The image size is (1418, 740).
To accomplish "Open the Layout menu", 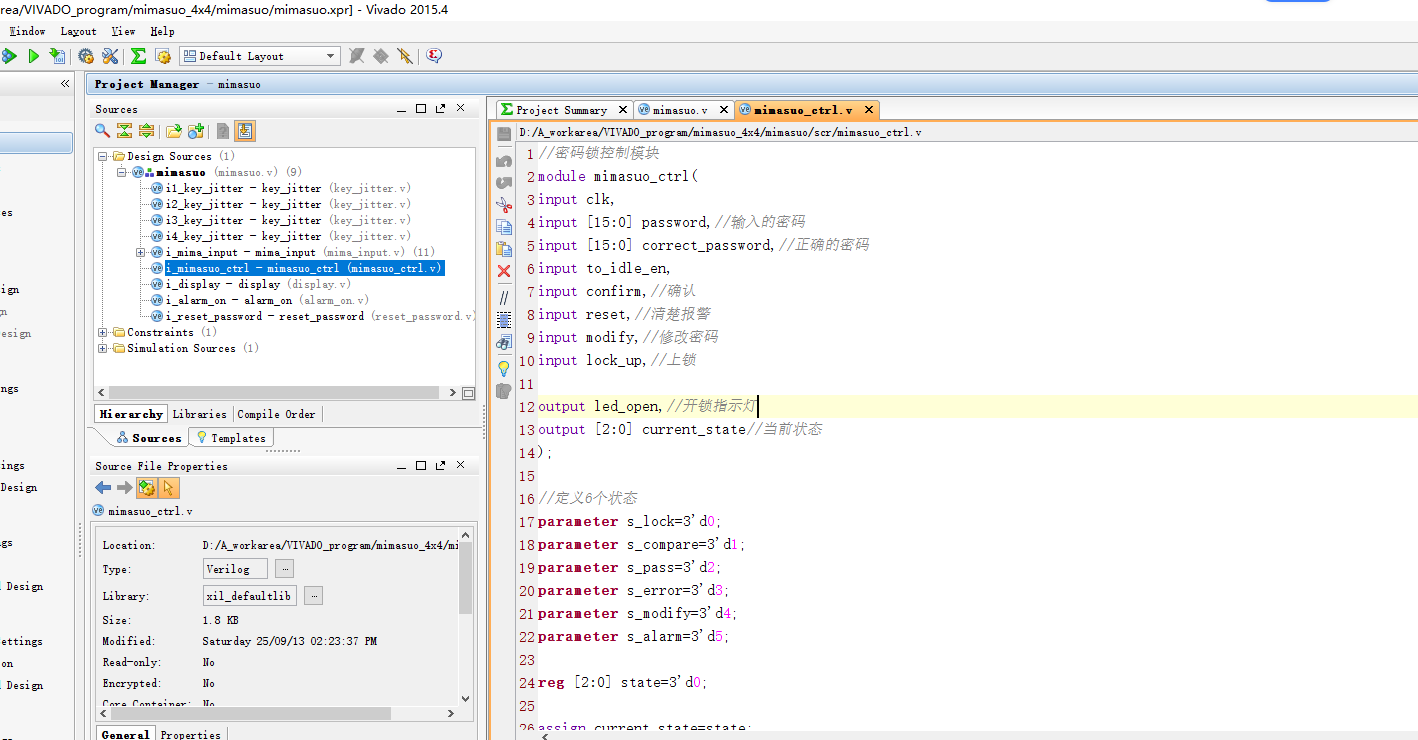I will click(78, 31).
